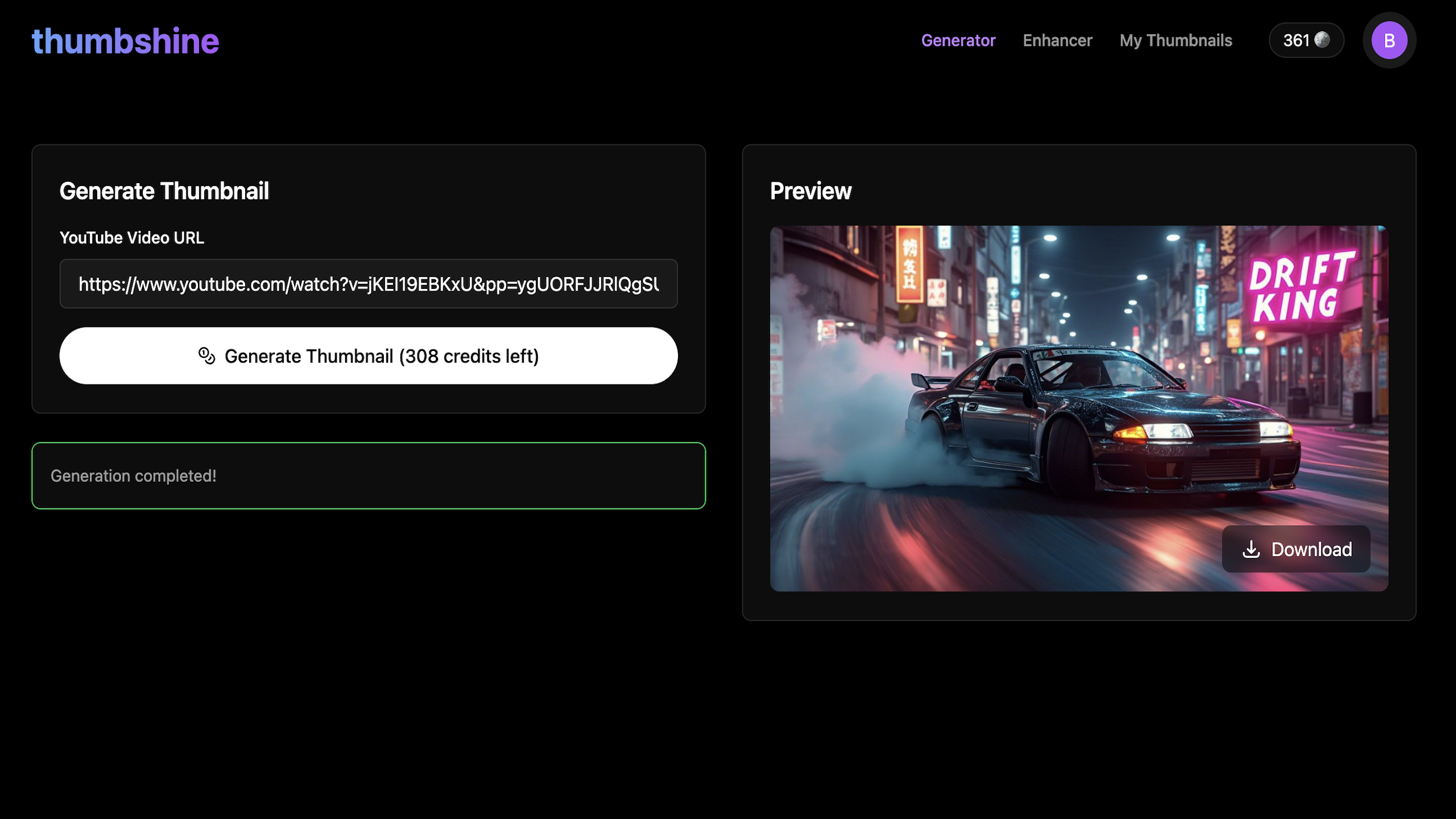1456x819 pixels.
Task: Click the thumbshine logo
Action: click(x=125, y=41)
